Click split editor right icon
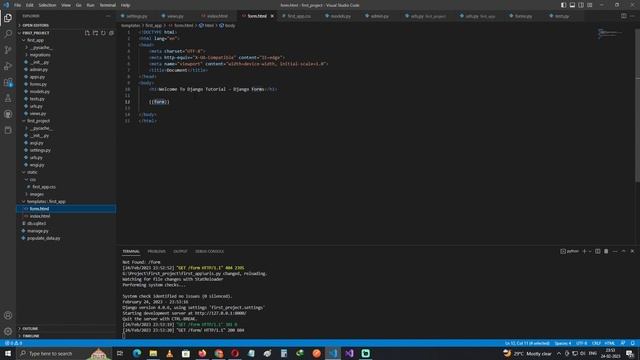Viewport: 640px width, 360px height. 624,16
